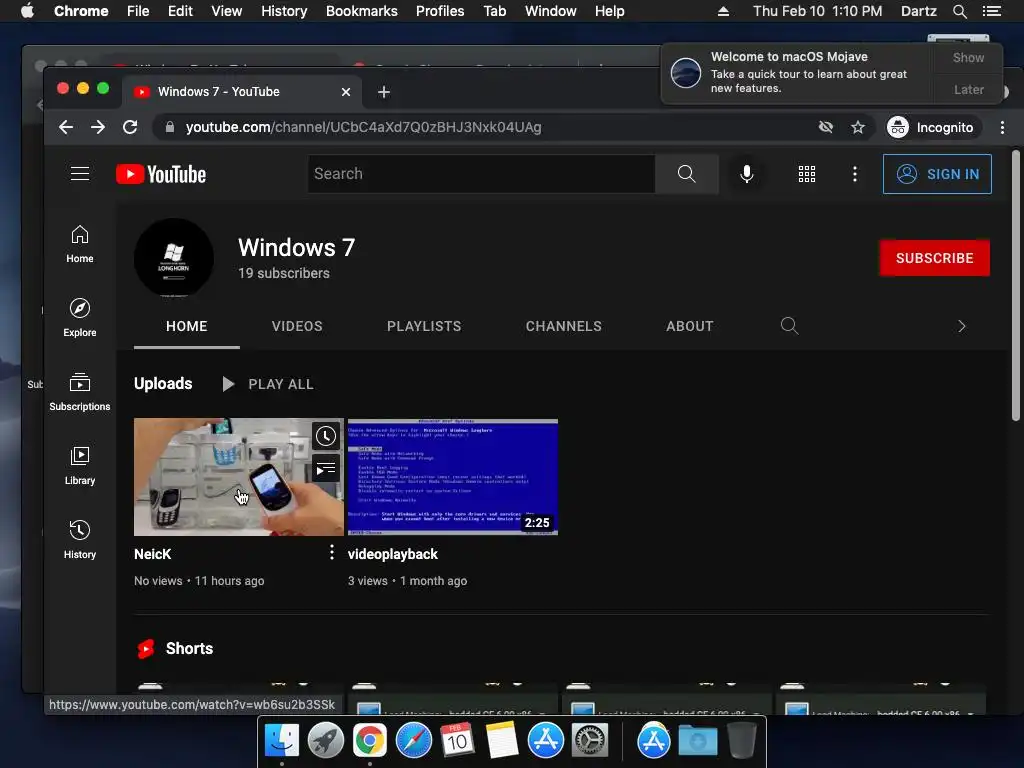The height and width of the screenshot is (768, 1024).
Task: Close the Windows 7 - YouTube tab
Action: click(346, 92)
